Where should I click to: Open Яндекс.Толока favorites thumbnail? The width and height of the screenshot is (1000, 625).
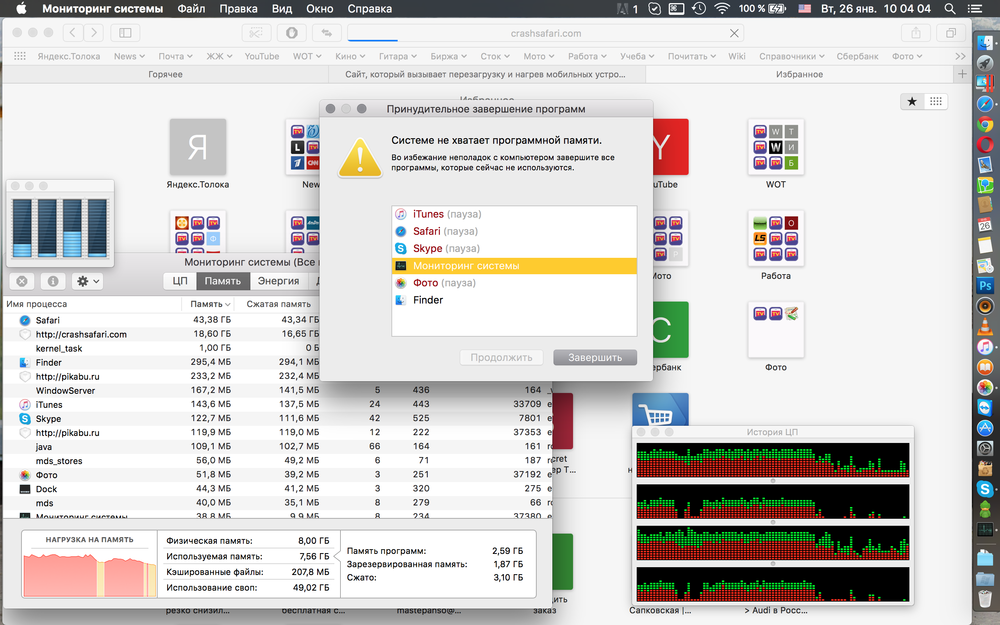pyautogui.click(x=198, y=147)
